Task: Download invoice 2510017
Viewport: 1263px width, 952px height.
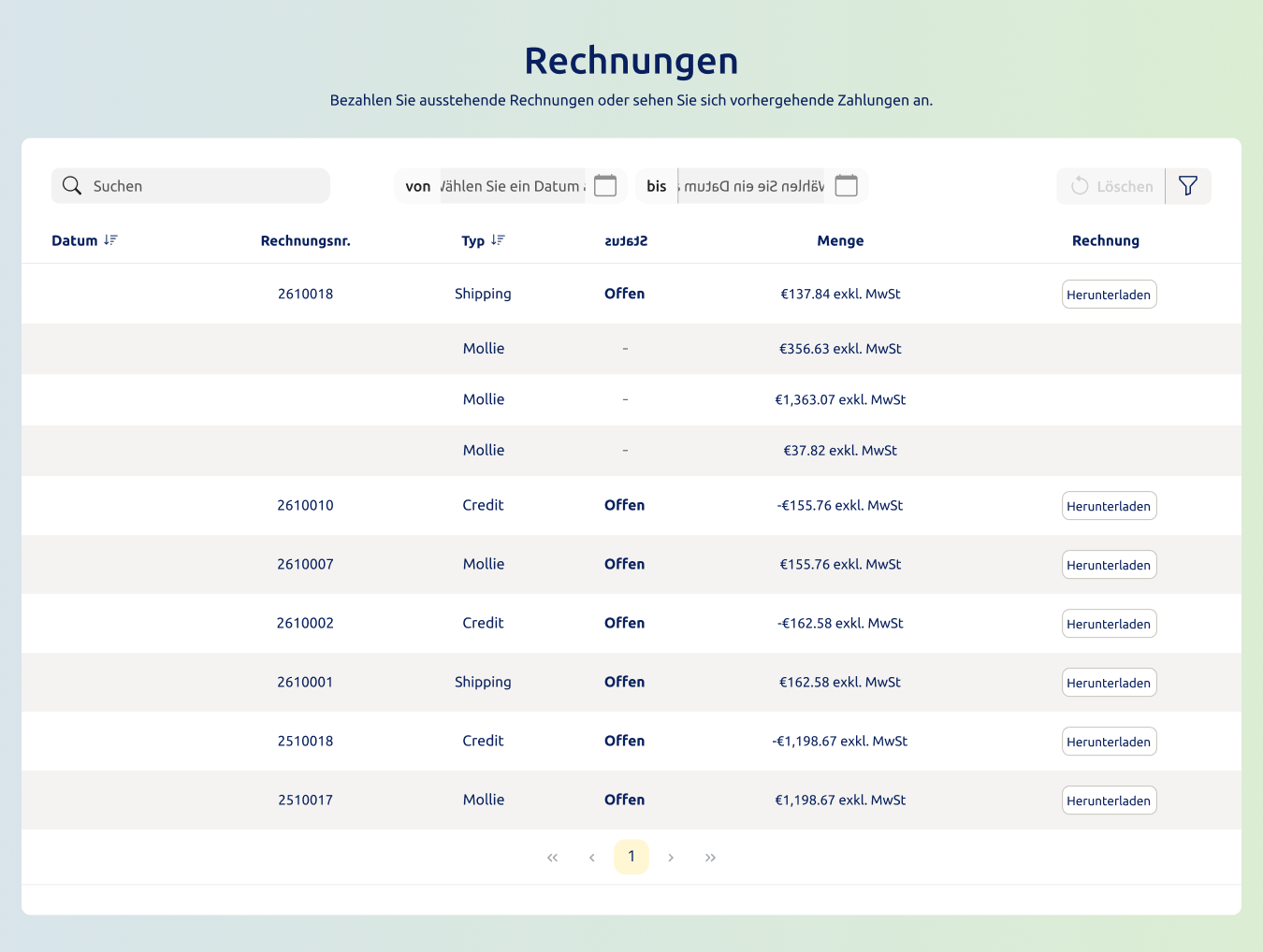Action: pos(1109,800)
